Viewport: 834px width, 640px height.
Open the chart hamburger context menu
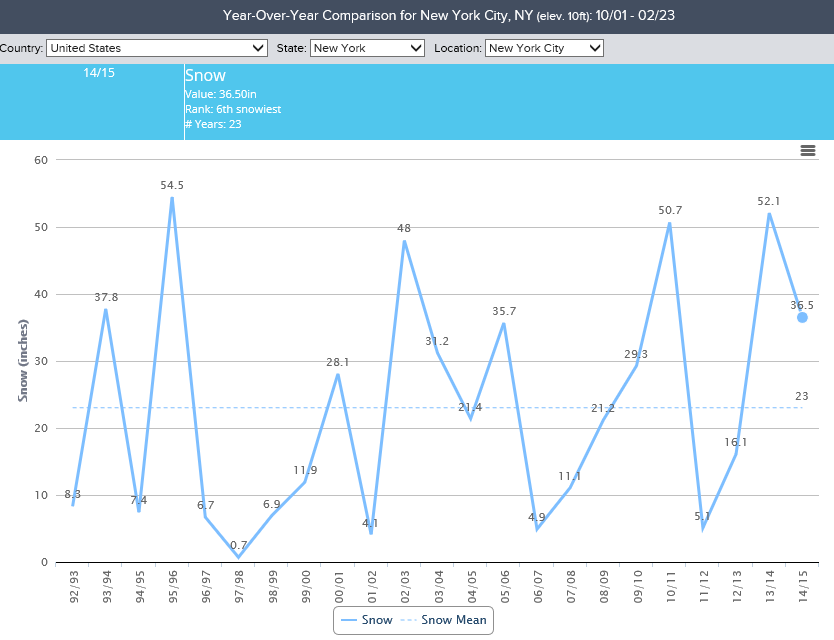tap(807, 150)
